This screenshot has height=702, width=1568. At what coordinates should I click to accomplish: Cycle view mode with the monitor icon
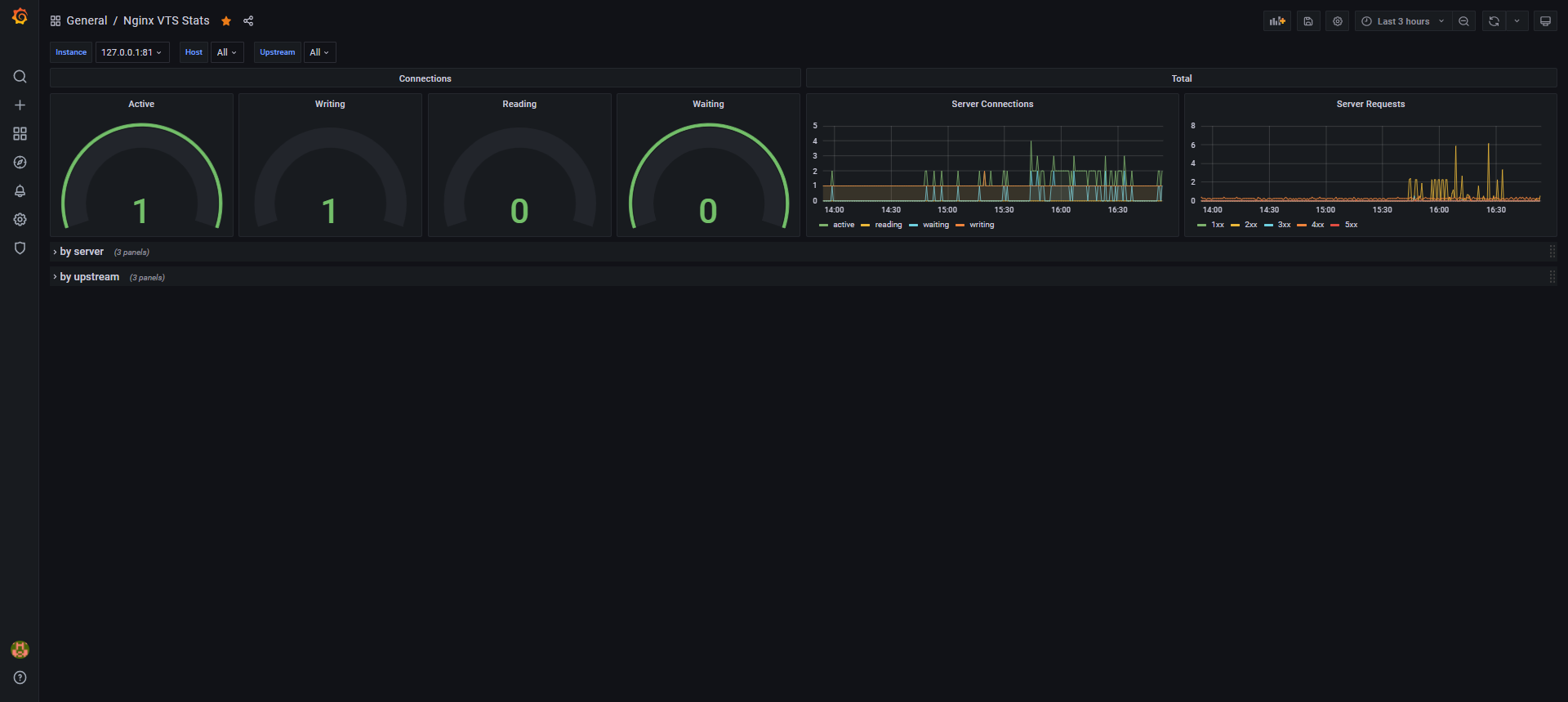tap(1545, 21)
